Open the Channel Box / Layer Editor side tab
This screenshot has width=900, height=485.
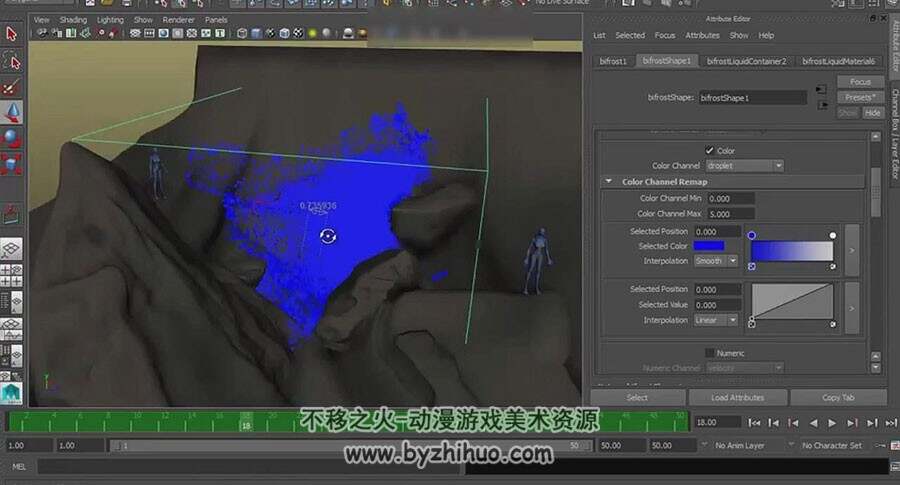[894, 133]
